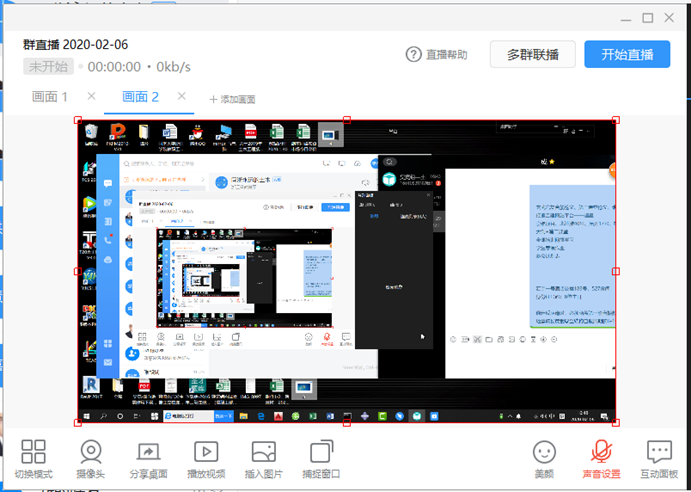691x492 pixels.
Task: Select the 画面 2 tab
Action: point(140,97)
